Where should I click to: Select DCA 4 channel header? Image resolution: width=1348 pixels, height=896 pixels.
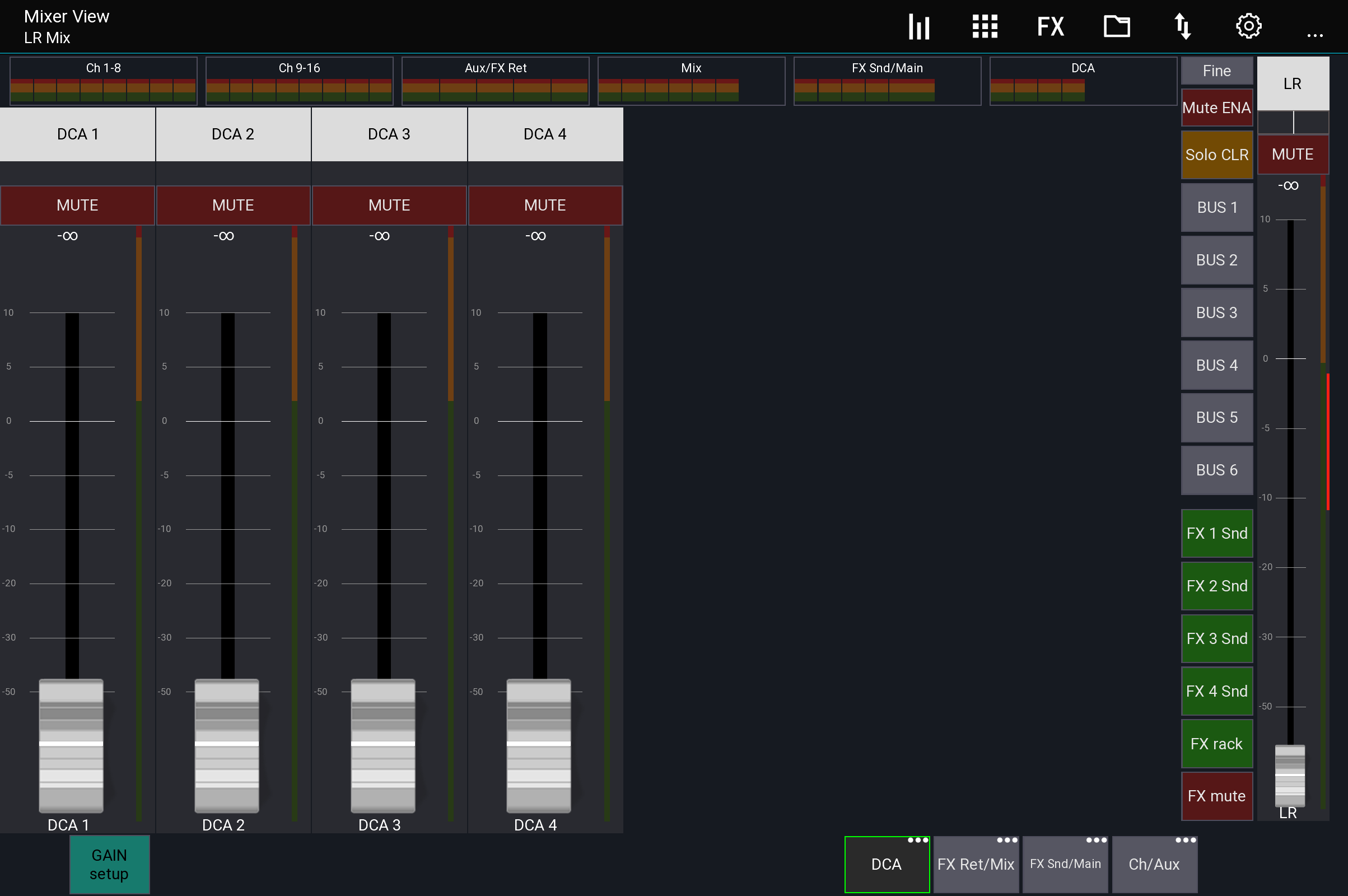click(545, 134)
